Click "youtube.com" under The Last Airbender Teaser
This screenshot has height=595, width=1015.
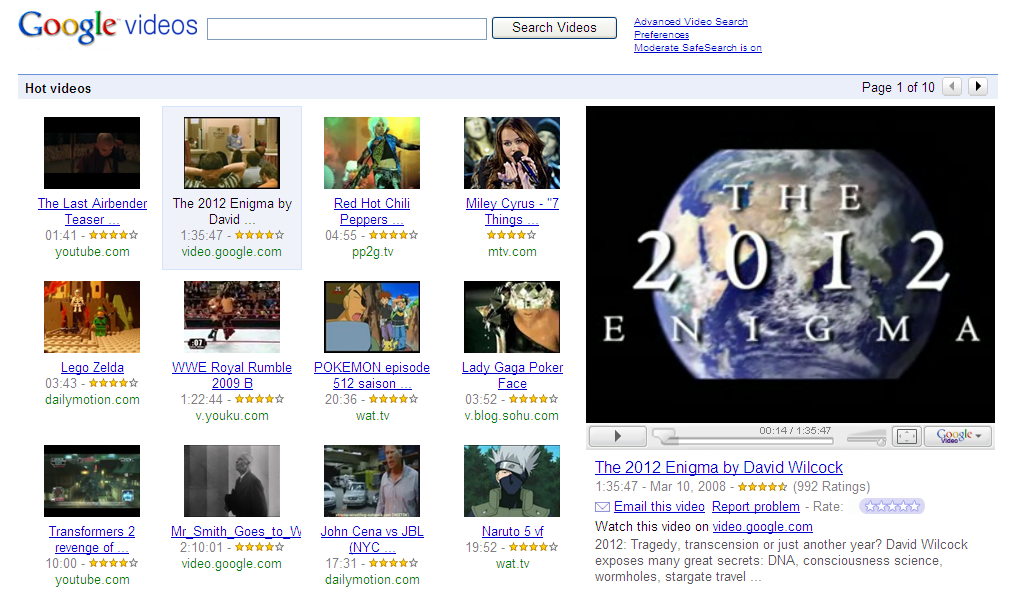click(x=92, y=252)
